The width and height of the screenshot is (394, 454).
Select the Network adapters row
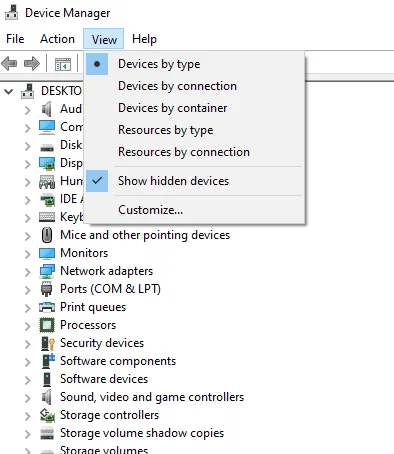[106, 271]
